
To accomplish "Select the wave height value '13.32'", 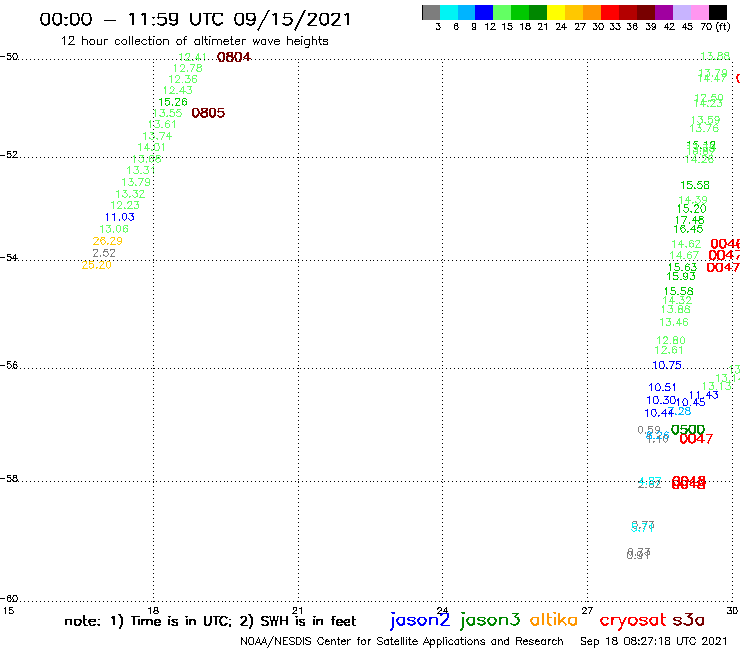I will 130,194.
